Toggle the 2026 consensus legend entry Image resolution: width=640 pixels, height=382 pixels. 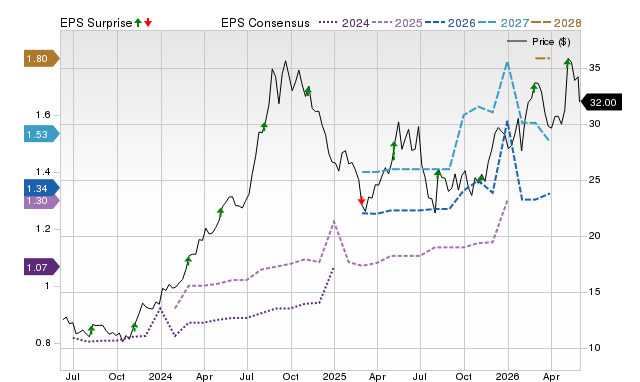[x=450, y=23]
